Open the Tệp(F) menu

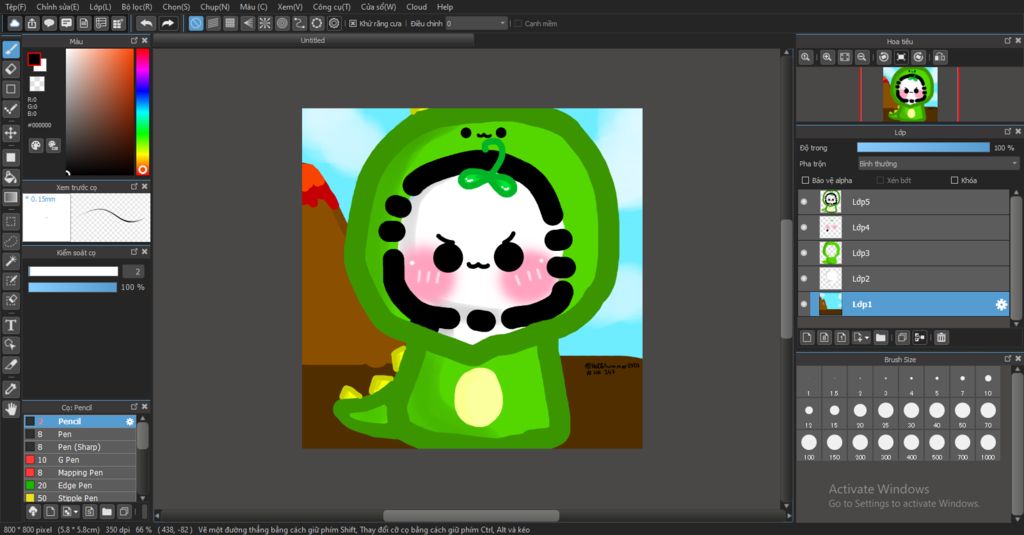(x=16, y=7)
